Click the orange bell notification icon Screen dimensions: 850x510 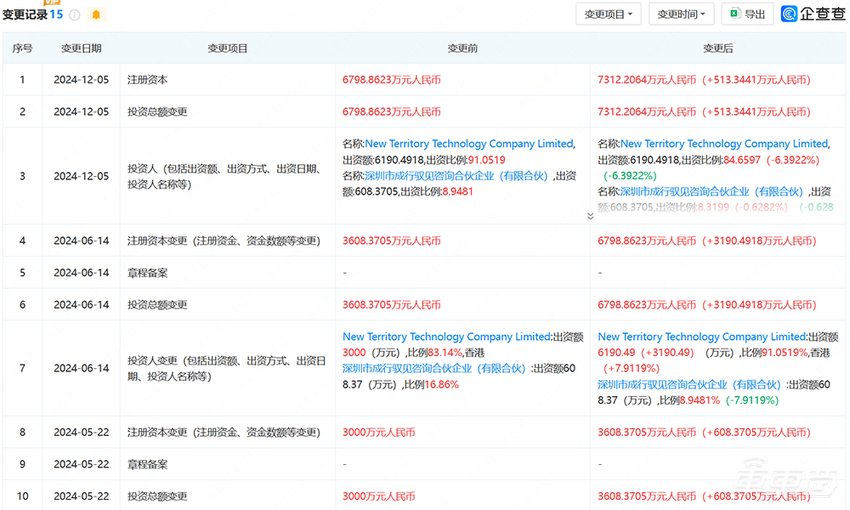click(96, 15)
